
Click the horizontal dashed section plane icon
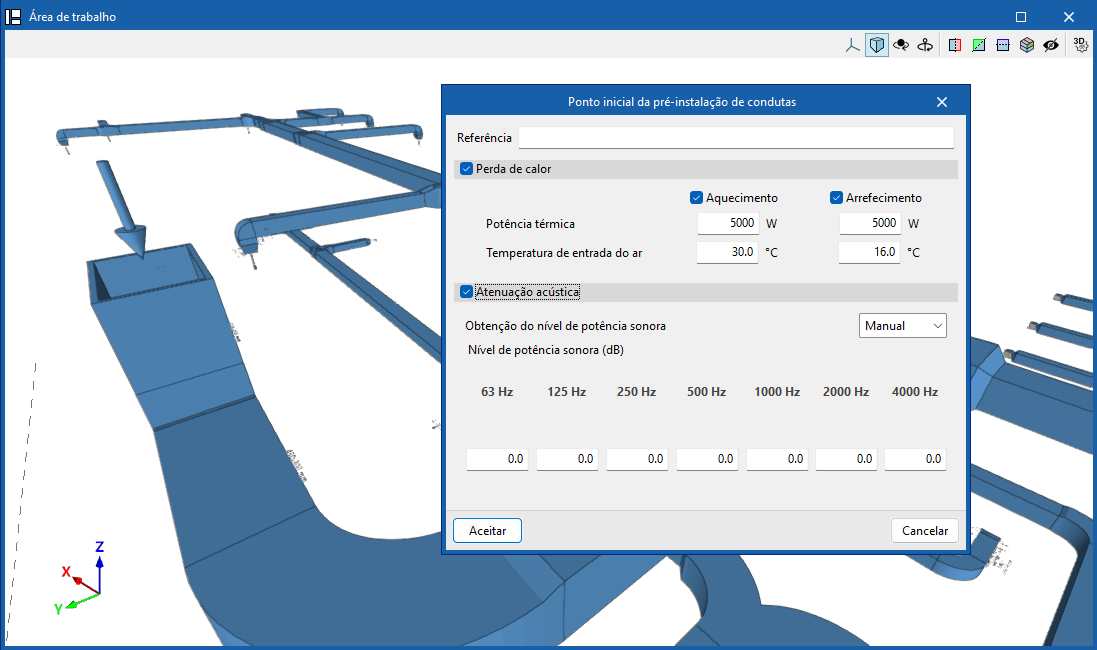[x=1002, y=45]
